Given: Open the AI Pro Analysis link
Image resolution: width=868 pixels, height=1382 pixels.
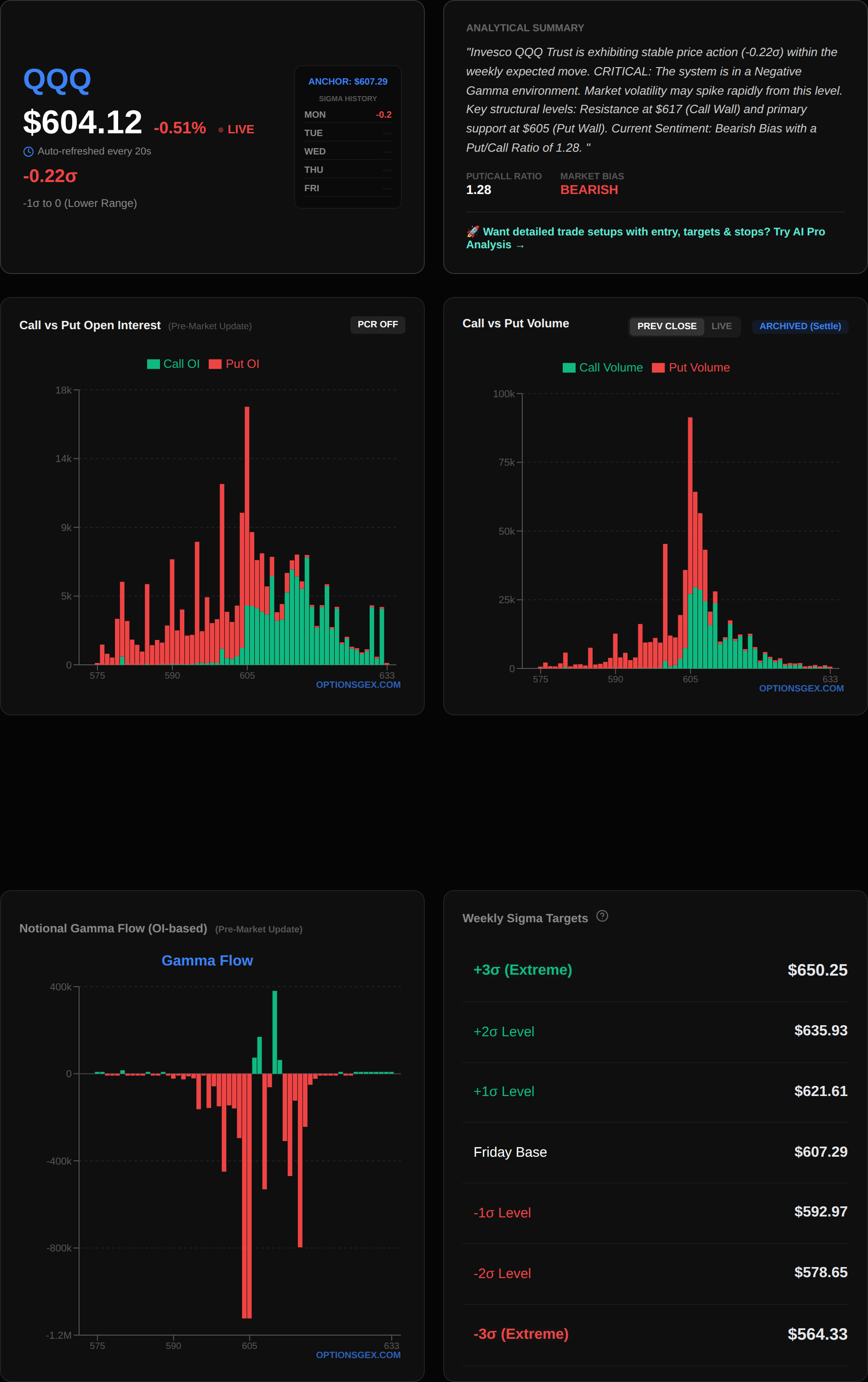Looking at the screenshot, I should [x=645, y=238].
